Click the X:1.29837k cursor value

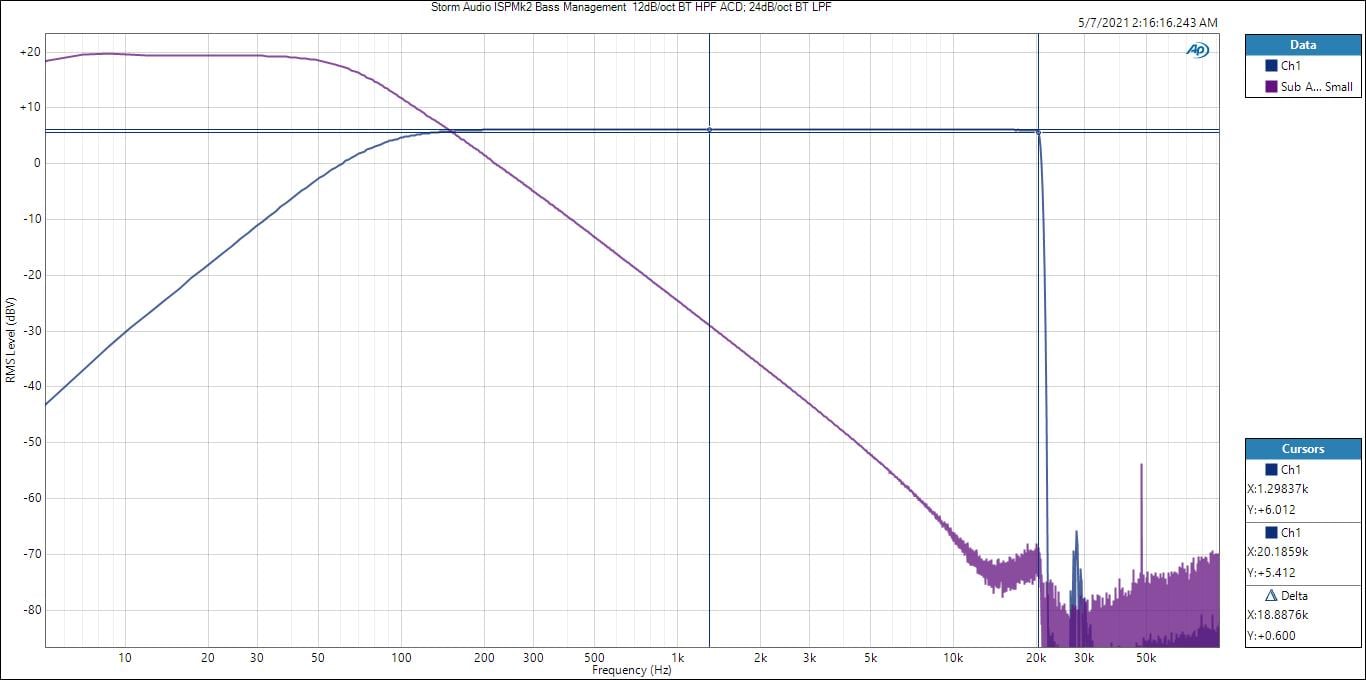pyautogui.click(x=1279, y=490)
